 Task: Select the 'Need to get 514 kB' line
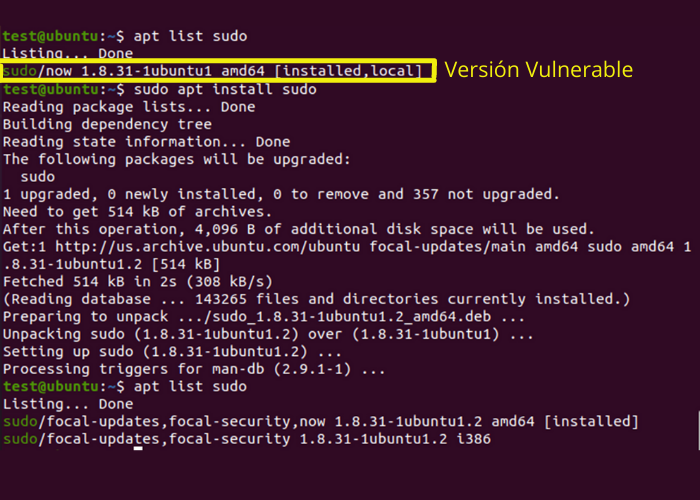coord(137,212)
